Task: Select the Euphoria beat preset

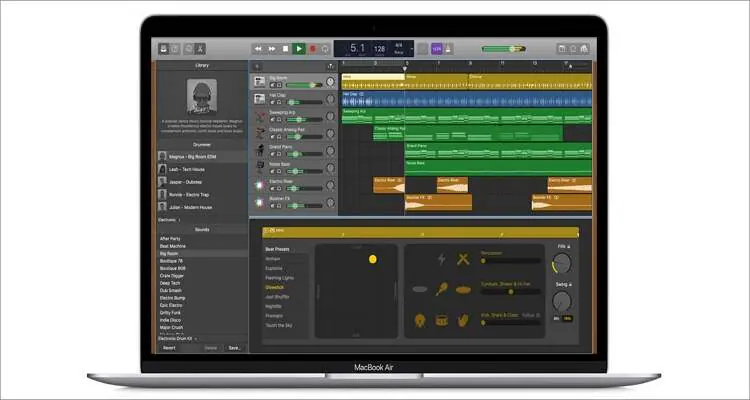Action: pos(274,268)
